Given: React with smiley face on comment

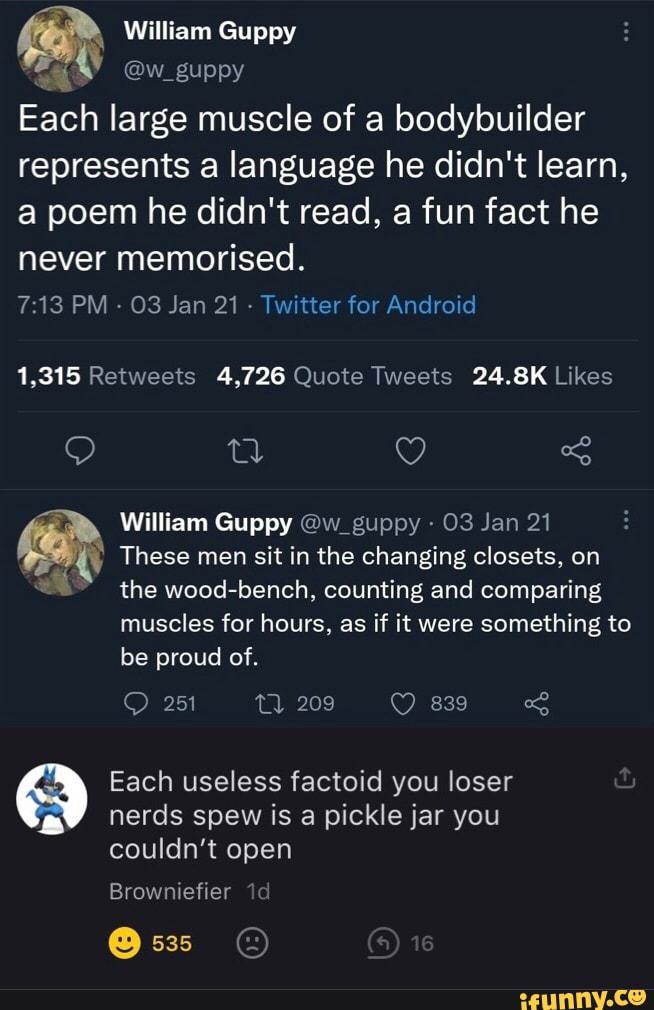Looking at the screenshot, I should [x=122, y=943].
